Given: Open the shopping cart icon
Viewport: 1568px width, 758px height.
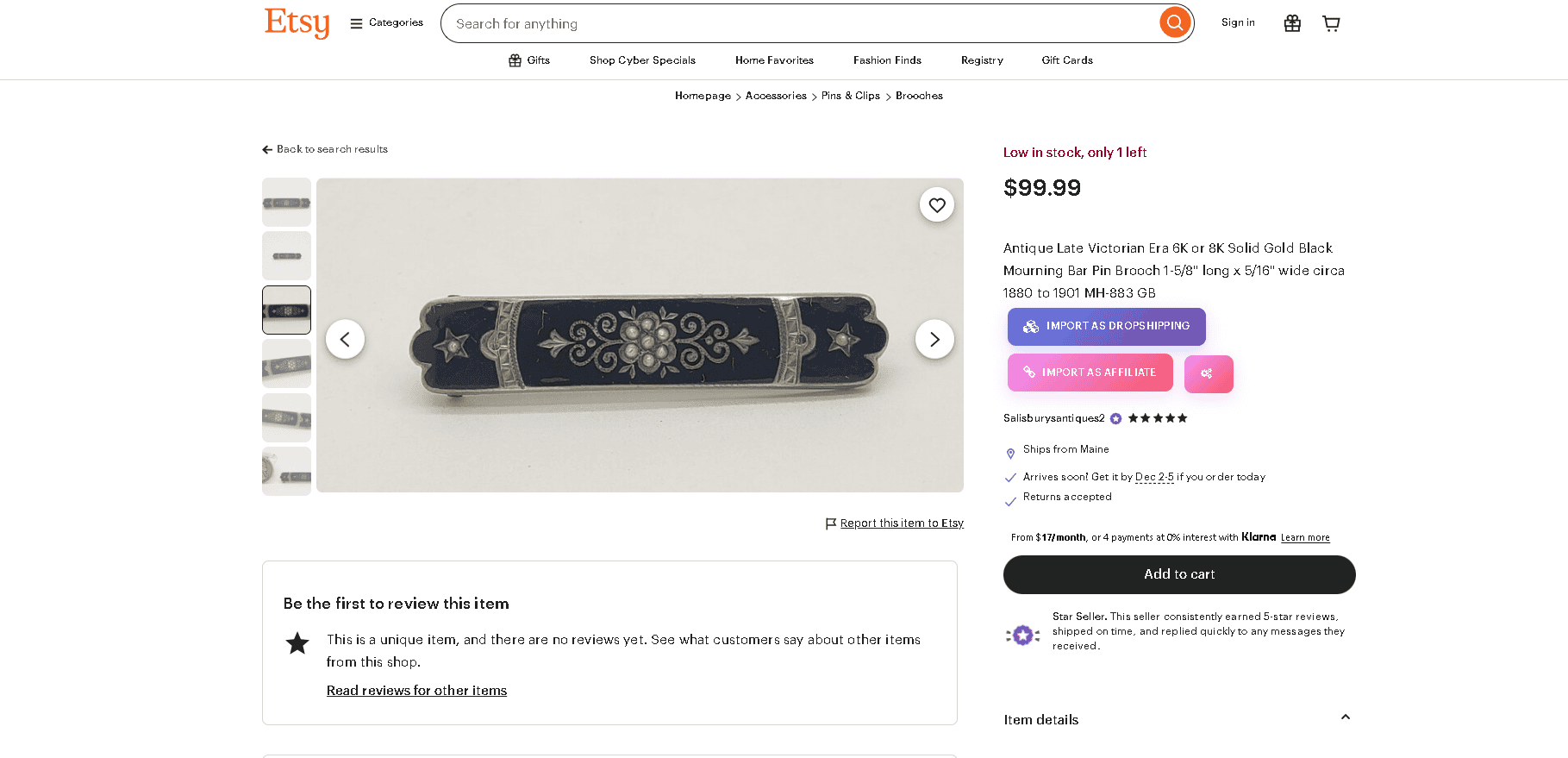Looking at the screenshot, I should [1331, 23].
